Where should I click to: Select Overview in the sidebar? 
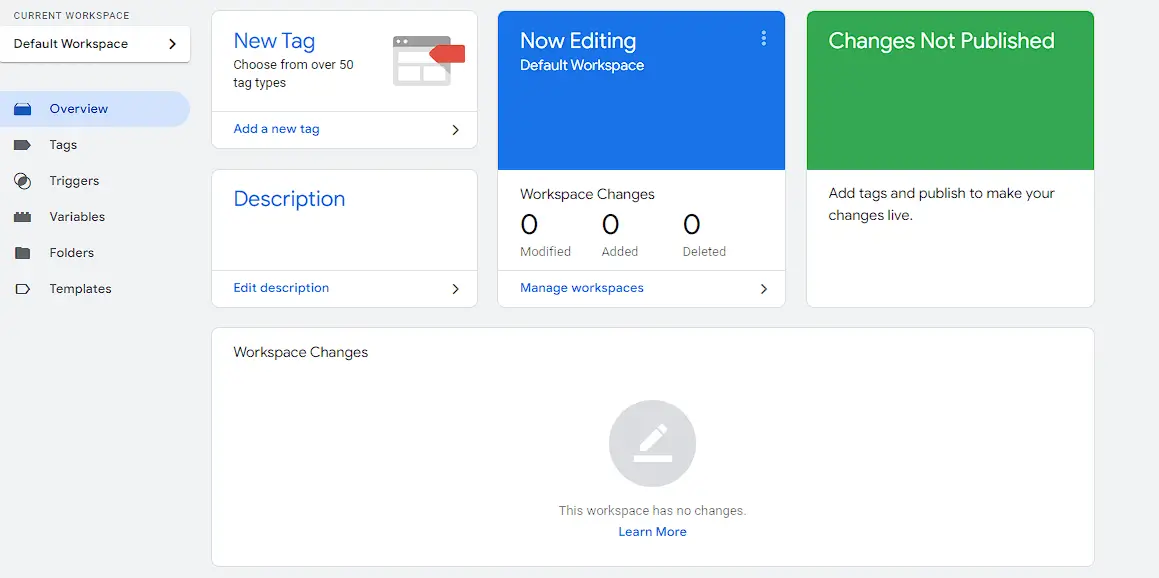(95, 109)
